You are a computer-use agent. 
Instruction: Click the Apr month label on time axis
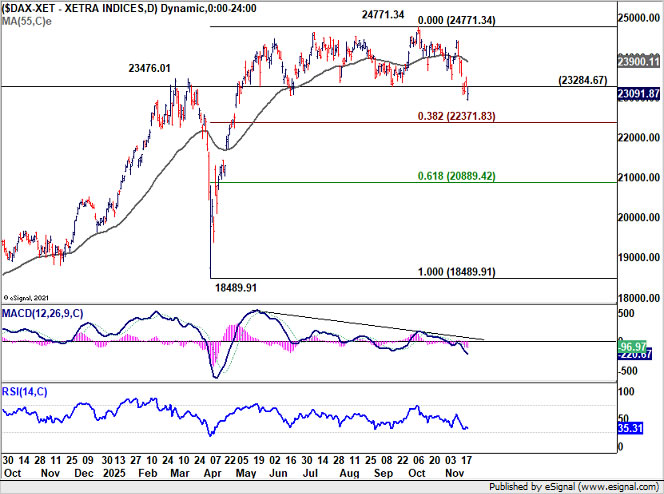point(213,473)
